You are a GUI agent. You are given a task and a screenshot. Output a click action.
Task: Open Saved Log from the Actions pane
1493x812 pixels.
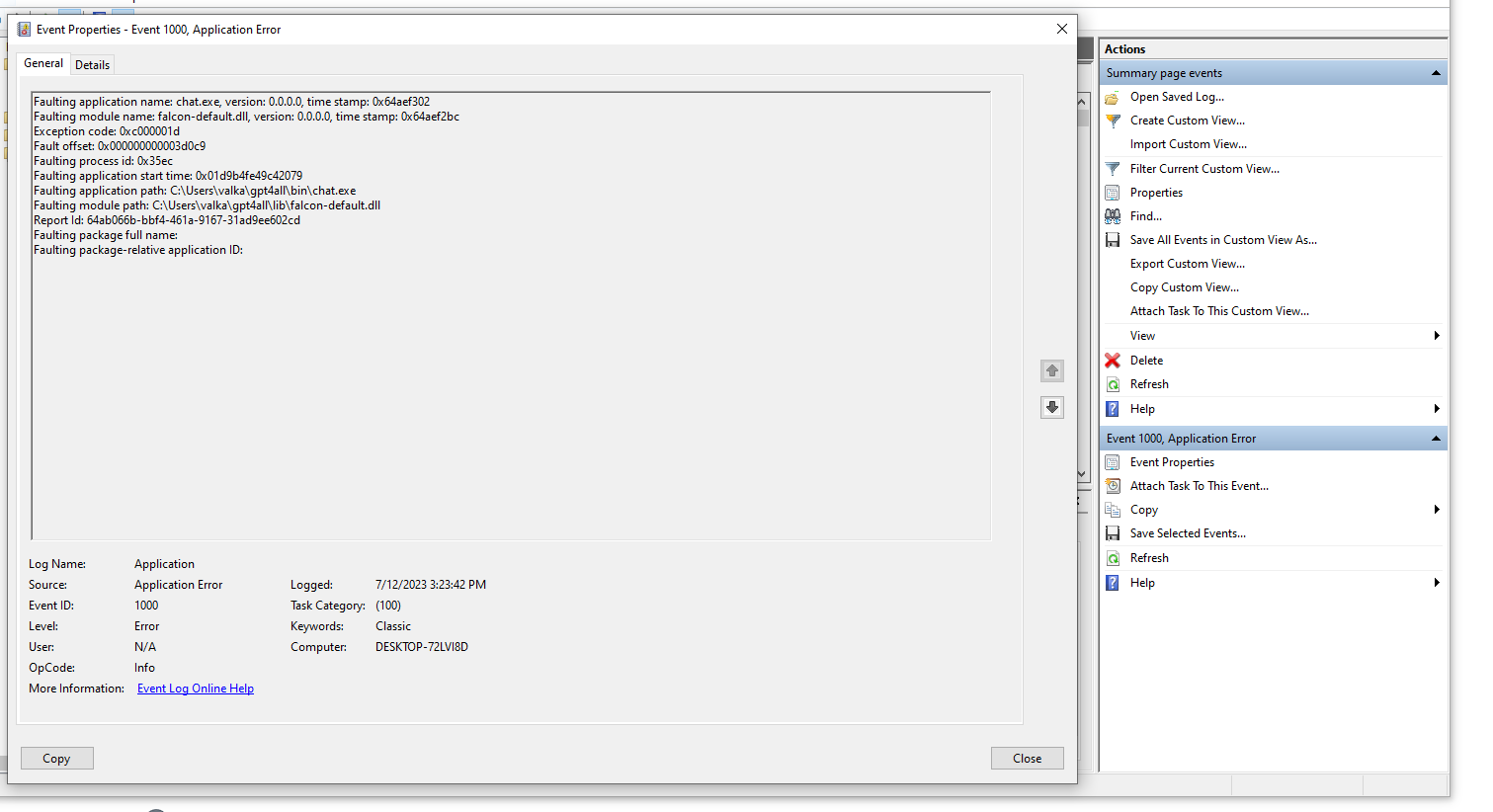1114,96
